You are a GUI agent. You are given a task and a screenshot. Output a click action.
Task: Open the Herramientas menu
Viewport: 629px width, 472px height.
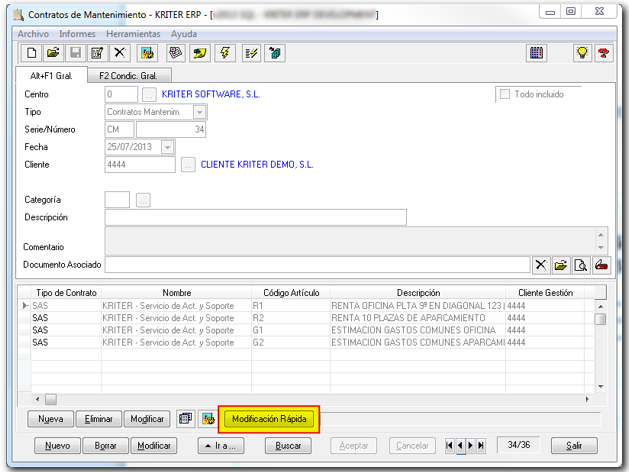(x=133, y=34)
